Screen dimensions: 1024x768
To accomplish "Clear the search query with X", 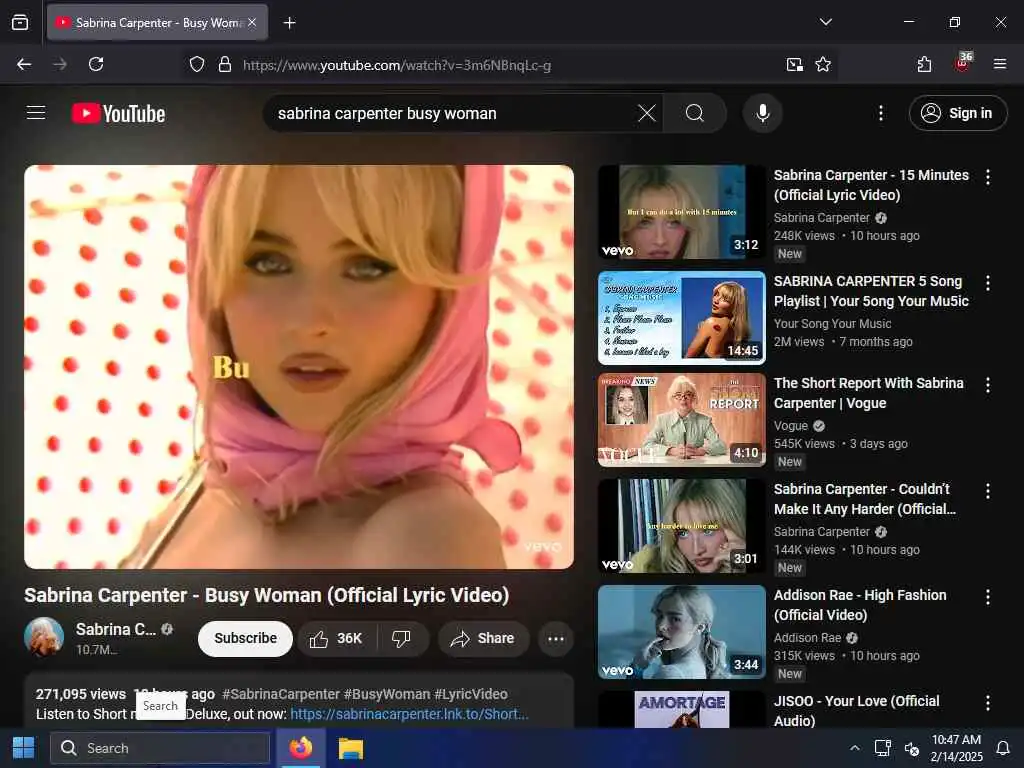I will [647, 113].
